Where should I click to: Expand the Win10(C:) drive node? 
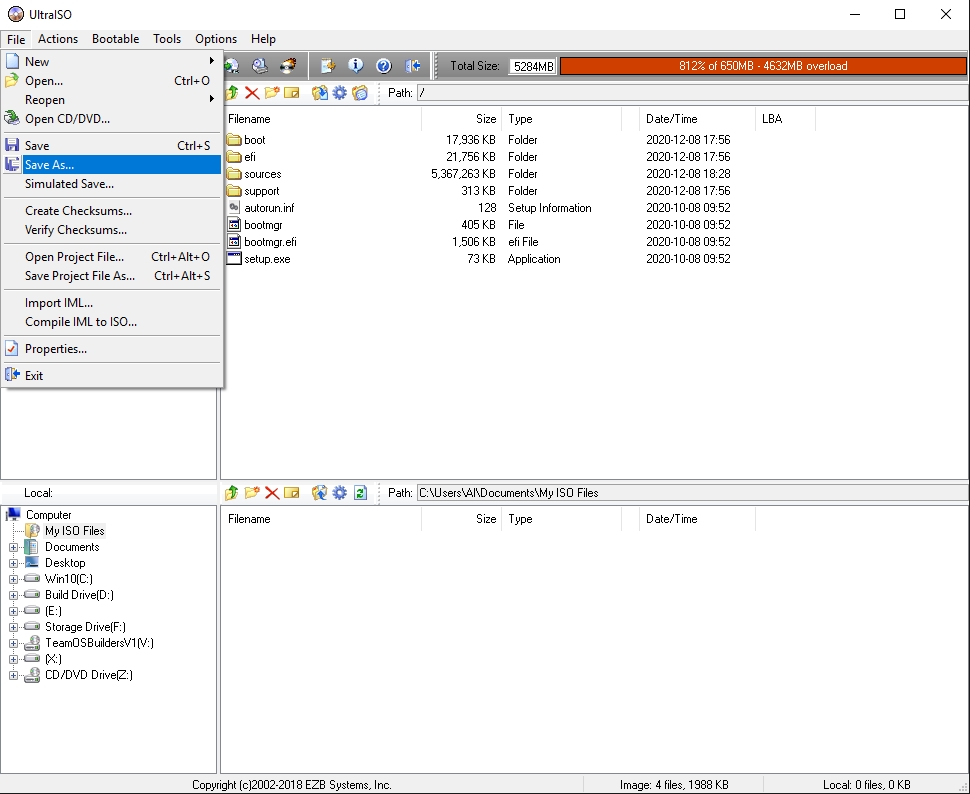click(x=13, y=579)
